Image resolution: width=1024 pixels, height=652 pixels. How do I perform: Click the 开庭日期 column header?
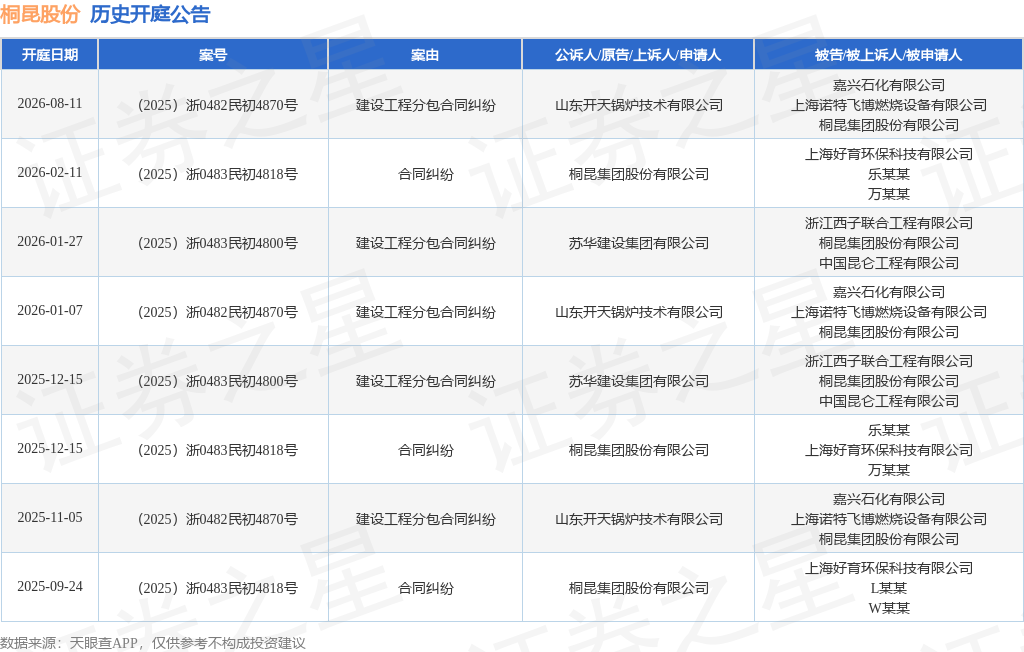50,55
